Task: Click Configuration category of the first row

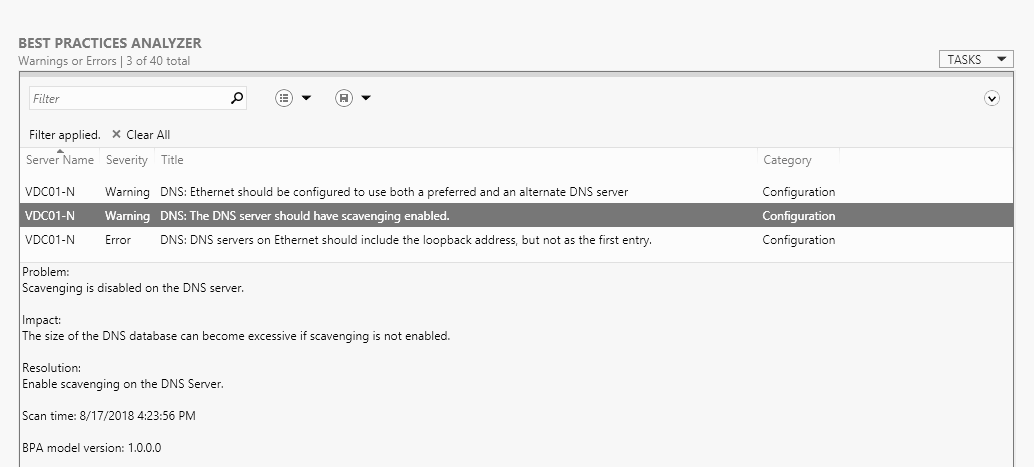Action: pos(798,192)
